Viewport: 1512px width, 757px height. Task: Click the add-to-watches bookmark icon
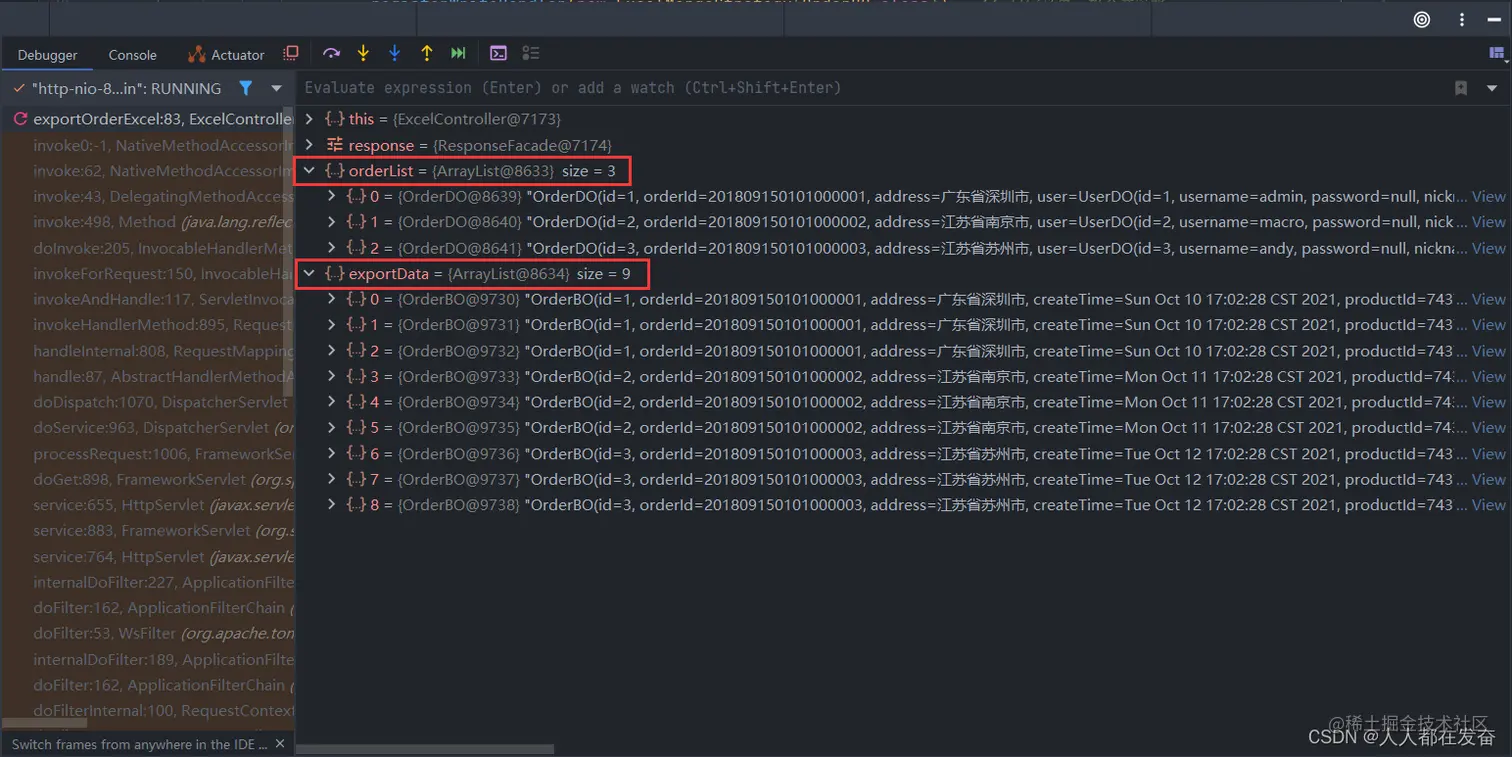(x=1461, y=88)
